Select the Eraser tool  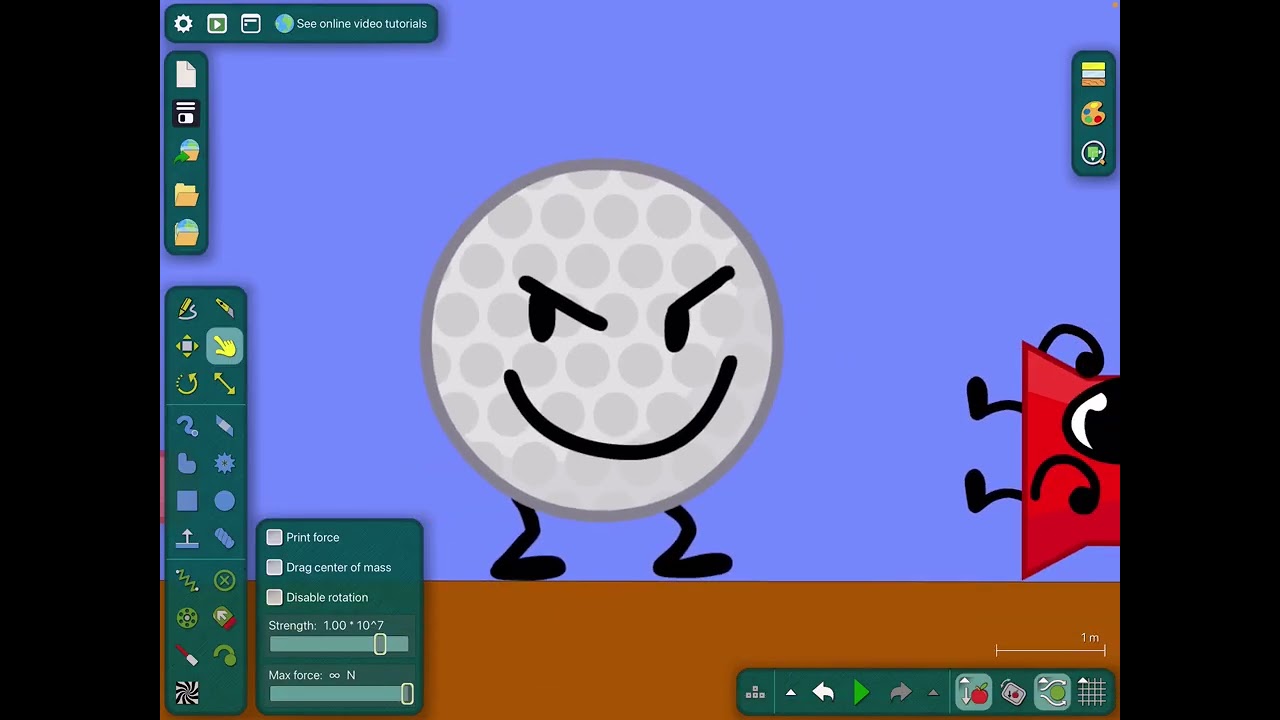click(x=225, y=426)
